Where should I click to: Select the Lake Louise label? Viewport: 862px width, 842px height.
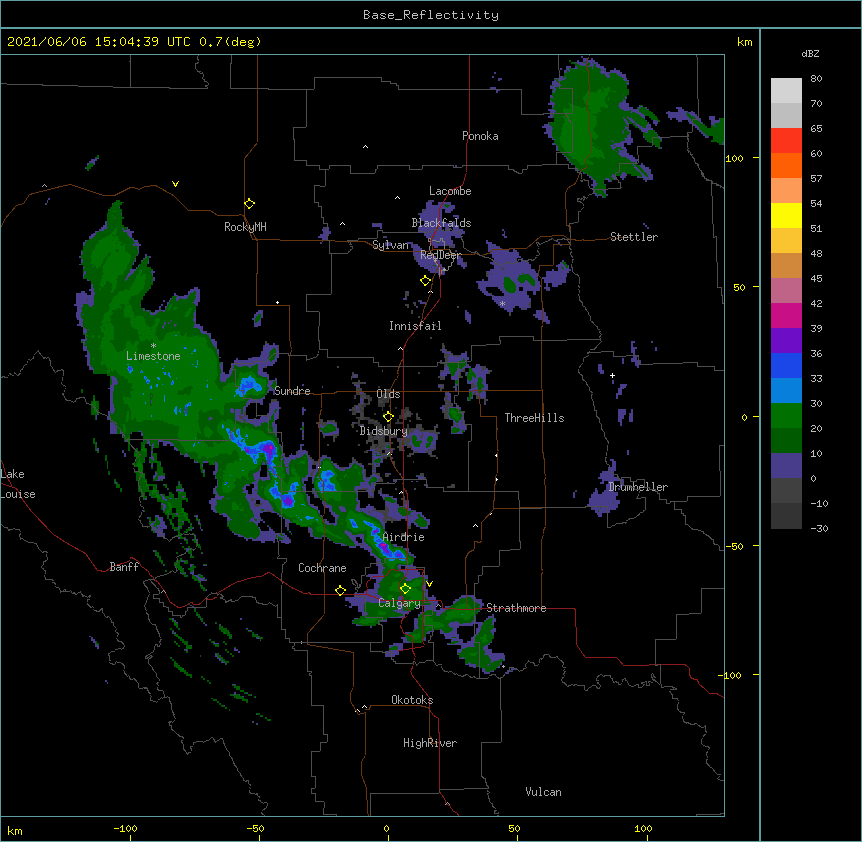[18, 484]
